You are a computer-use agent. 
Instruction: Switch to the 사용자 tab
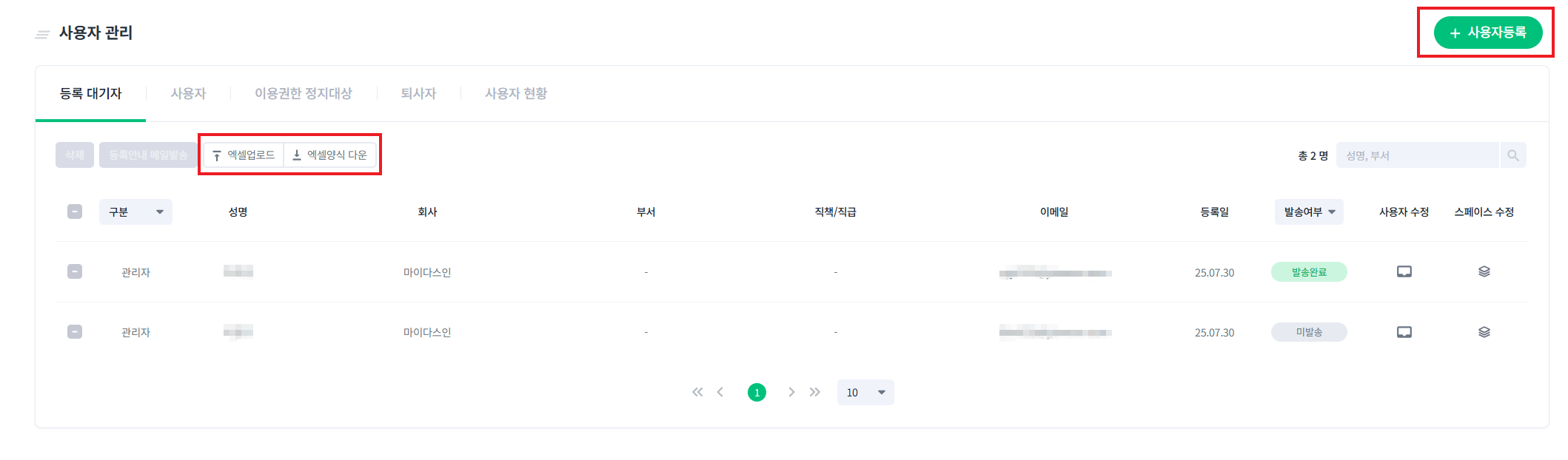click(188, 94)
